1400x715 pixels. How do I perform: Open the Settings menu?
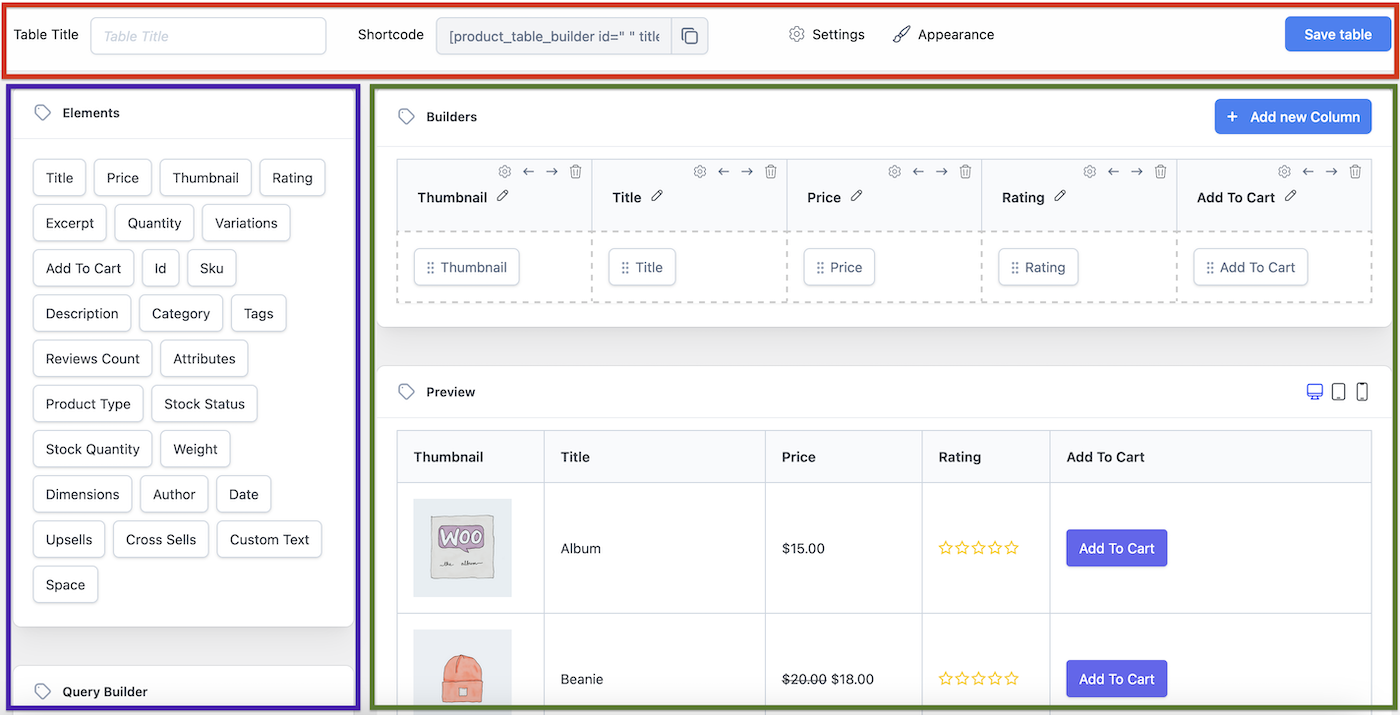[x=826, y=34]
